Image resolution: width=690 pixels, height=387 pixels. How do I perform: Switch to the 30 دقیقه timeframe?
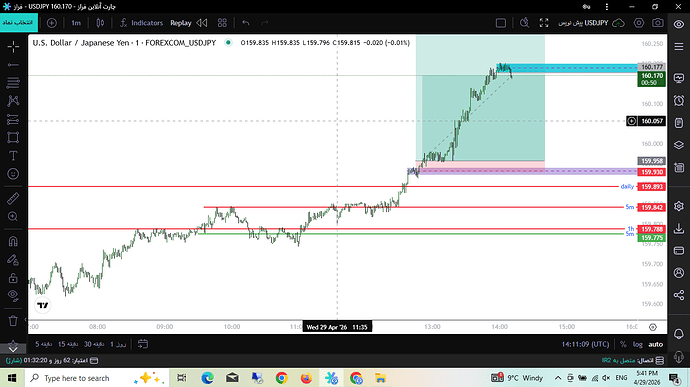[x=94, y=344]
